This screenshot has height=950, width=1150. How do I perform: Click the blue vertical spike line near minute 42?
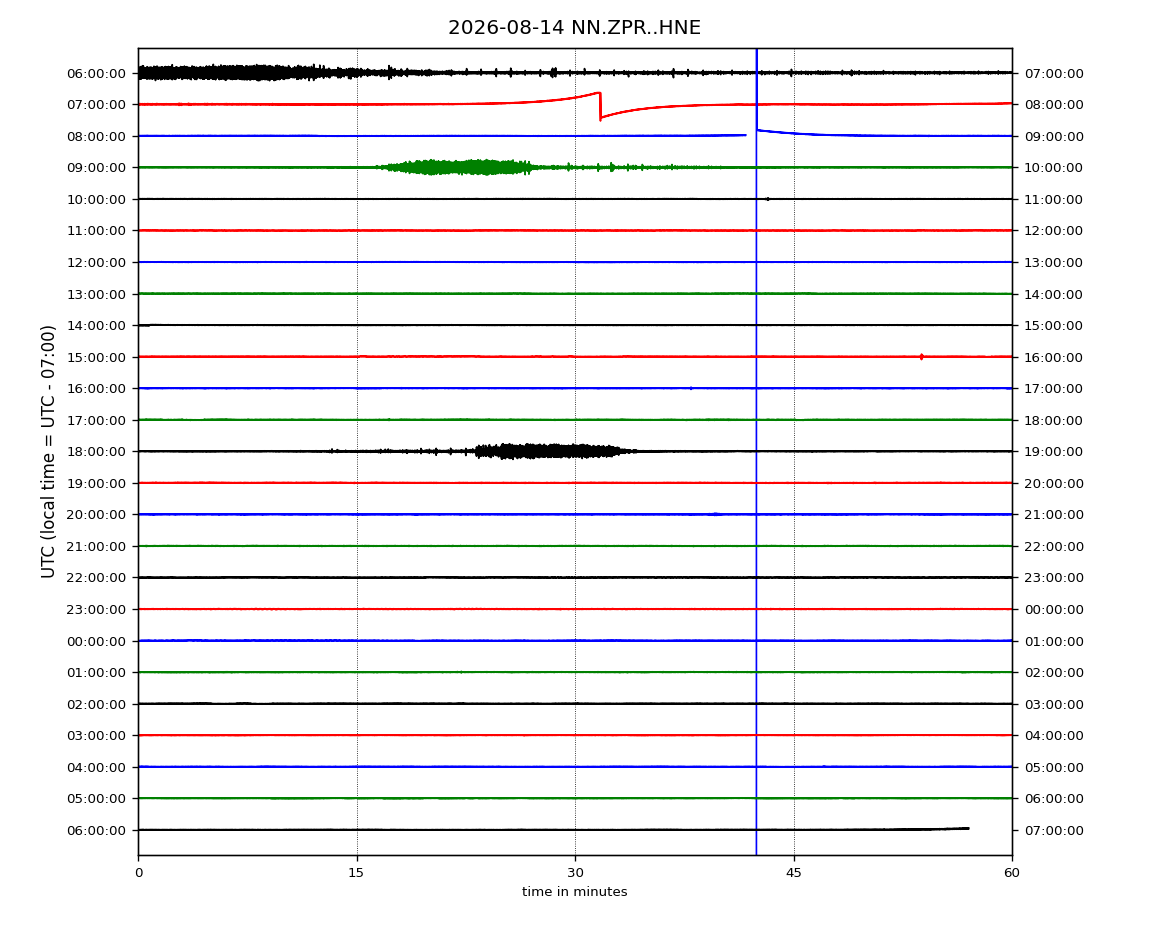coord(756,451)
